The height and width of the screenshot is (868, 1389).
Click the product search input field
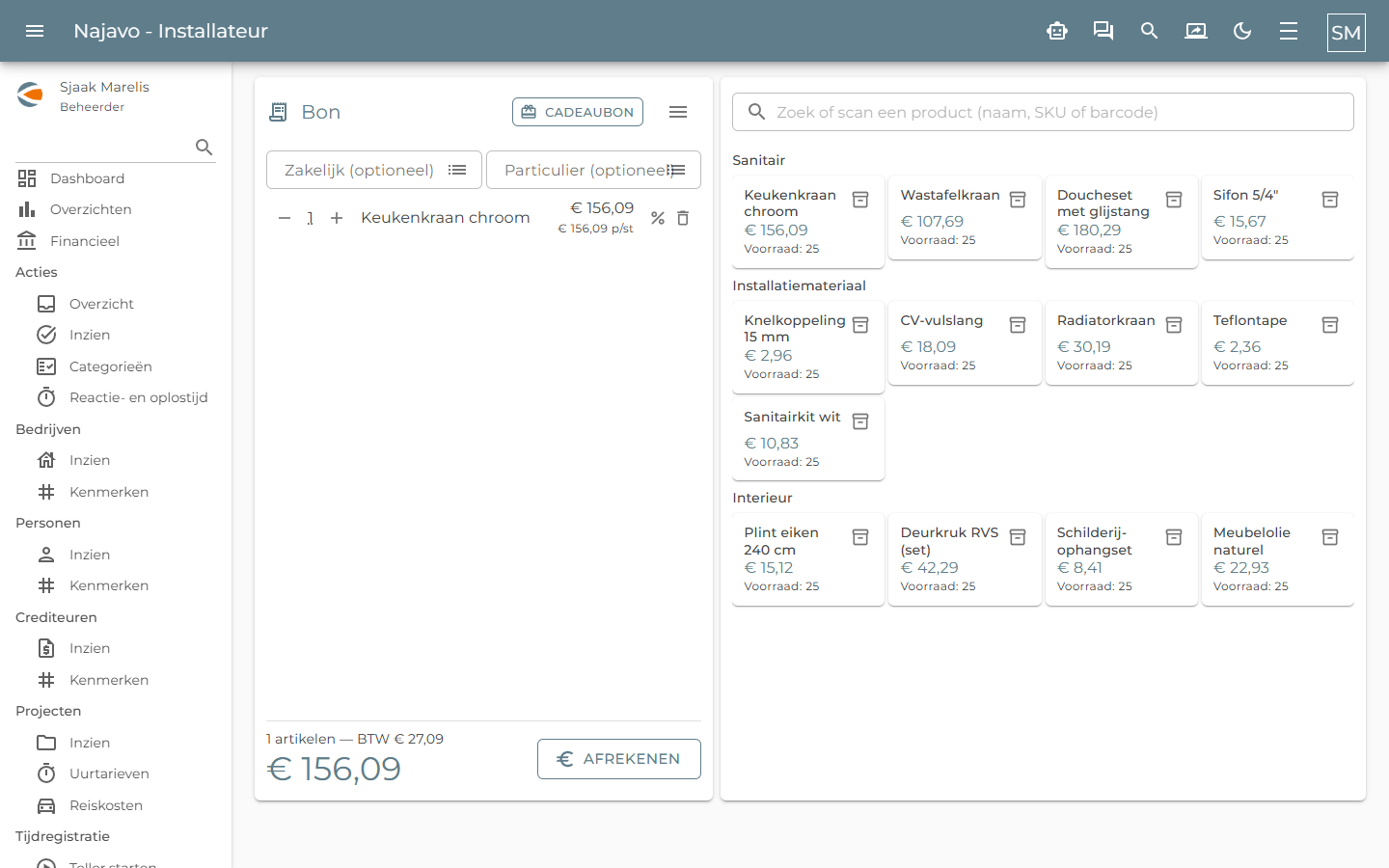(x=1043, y=112)
